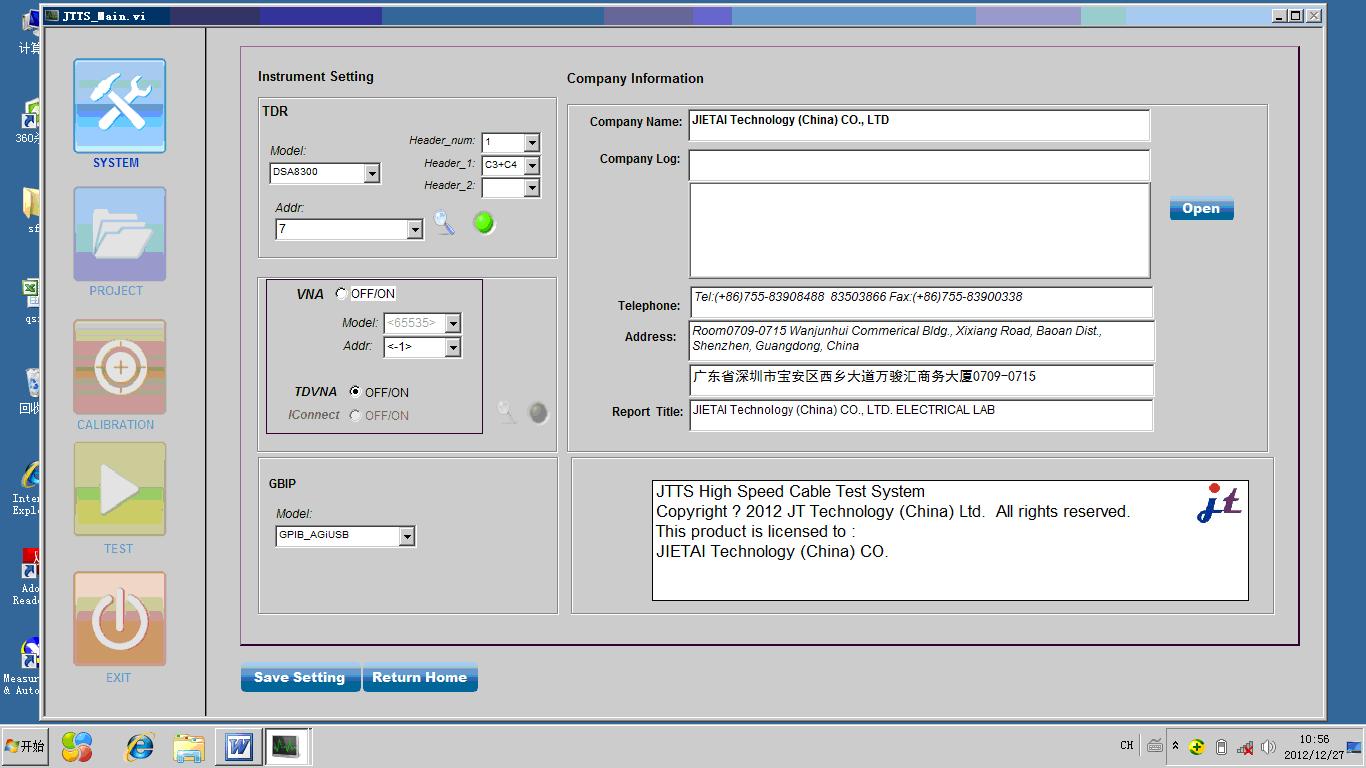Open the Header_num dropdown
This screenshot has width=1366, height=768.
(532, 143)
